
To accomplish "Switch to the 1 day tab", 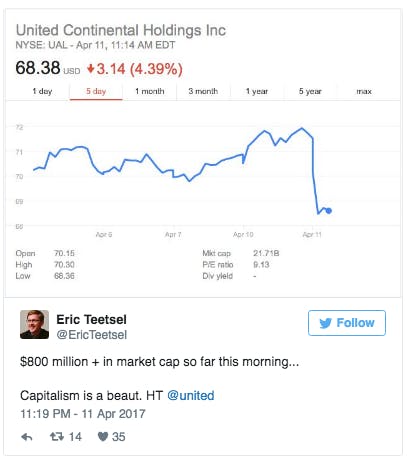I will pos(42,91).
